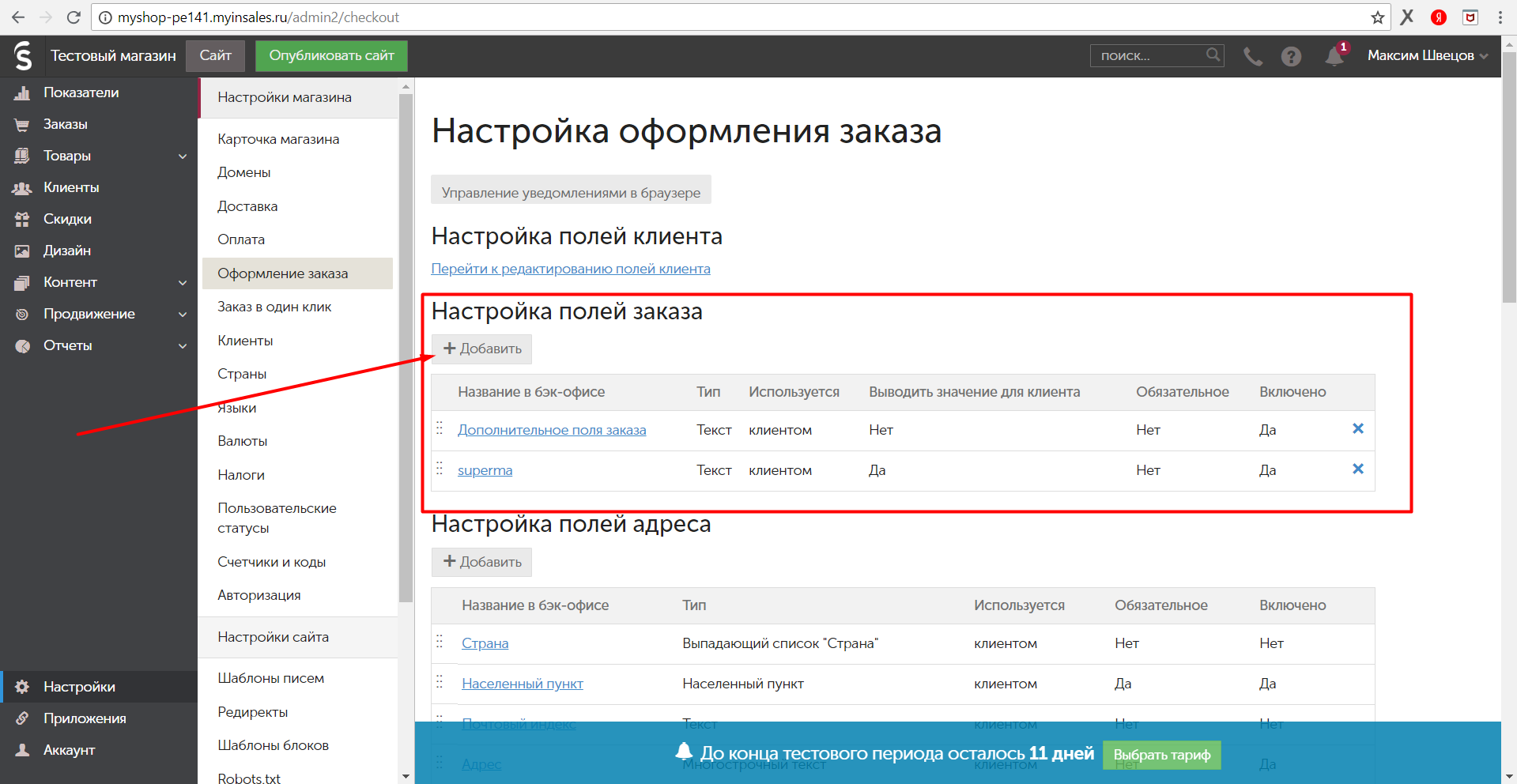Add a new address field
The width and height of the screenshot is (1517, 784).
point(481,562)
